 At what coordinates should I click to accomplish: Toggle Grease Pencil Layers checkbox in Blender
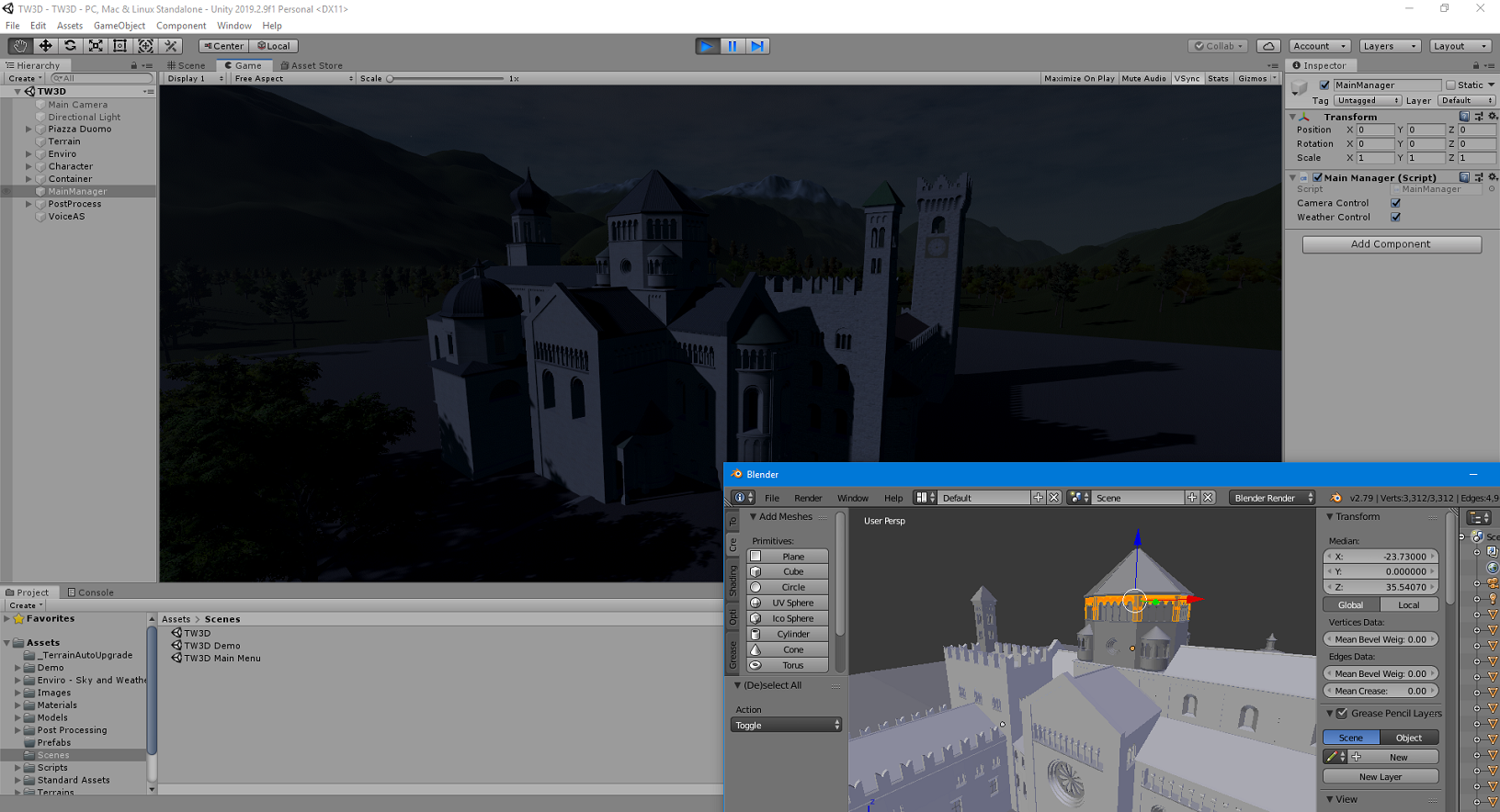(x=1342, y=714)
